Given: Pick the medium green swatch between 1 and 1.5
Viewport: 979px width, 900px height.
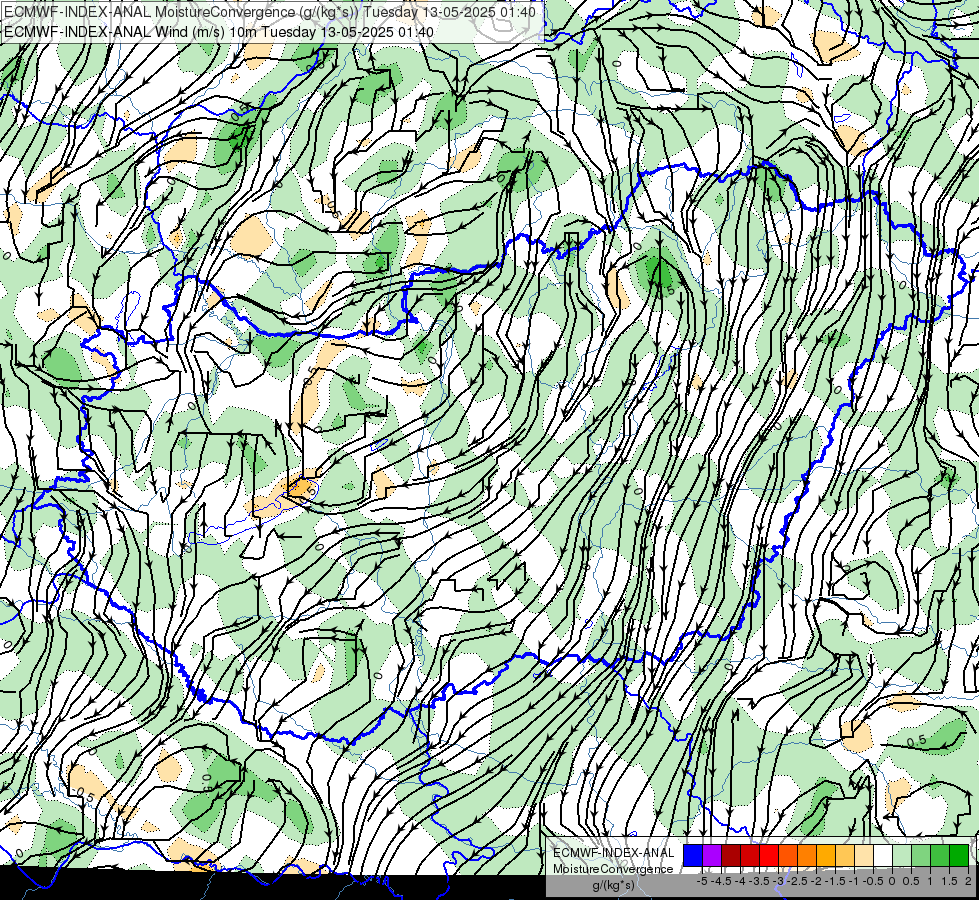Looking at the screenshot, I should coord(940,856).
